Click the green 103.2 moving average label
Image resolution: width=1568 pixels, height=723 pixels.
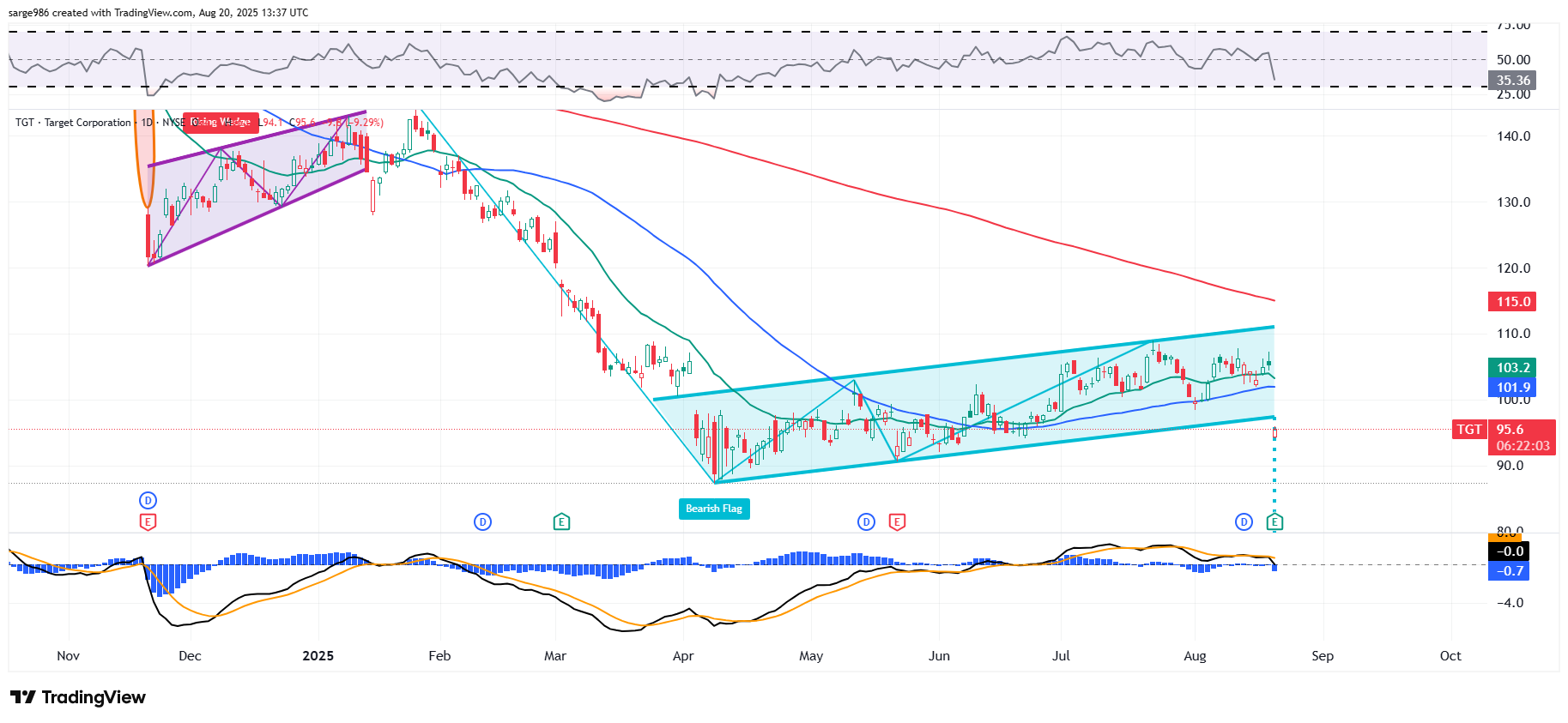tap(1512, 367)
